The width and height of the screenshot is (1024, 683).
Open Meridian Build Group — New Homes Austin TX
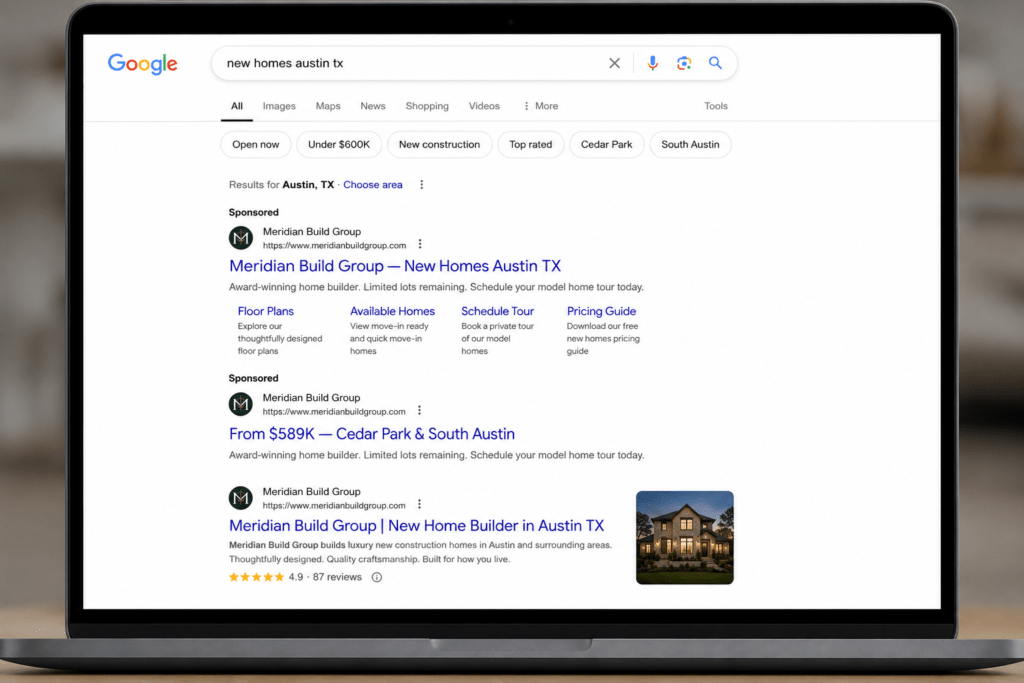point(395,266)
